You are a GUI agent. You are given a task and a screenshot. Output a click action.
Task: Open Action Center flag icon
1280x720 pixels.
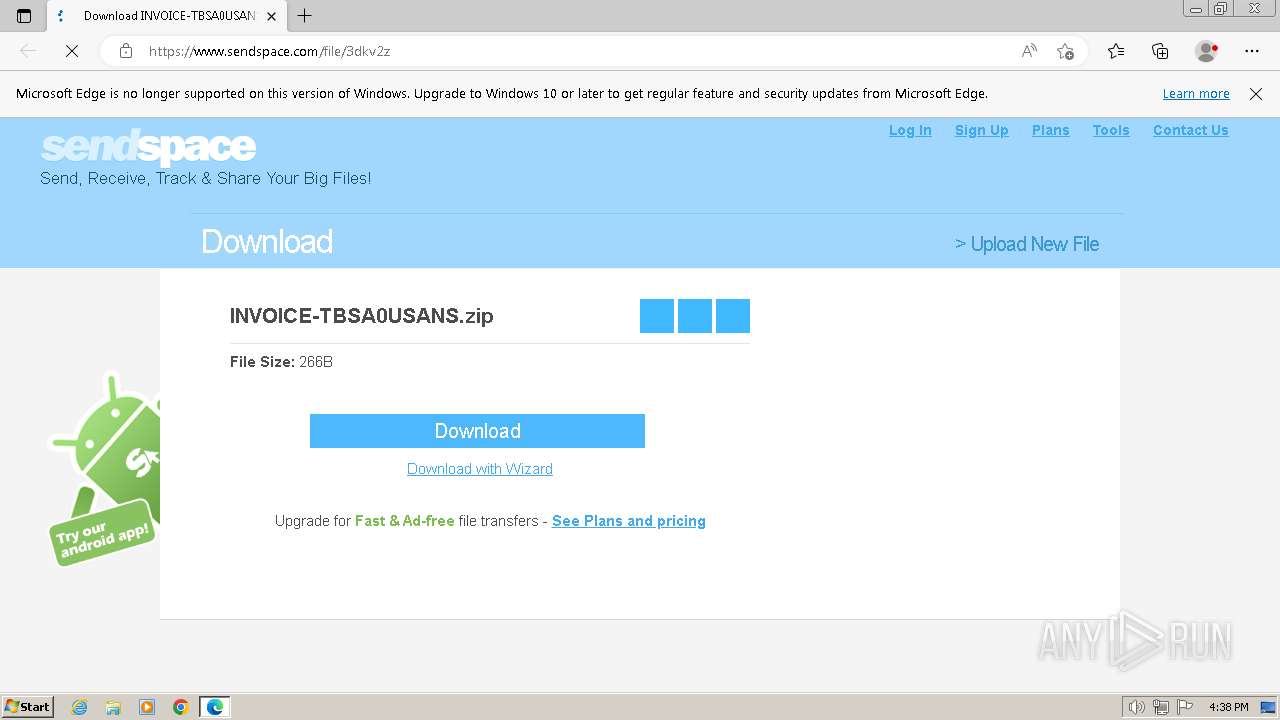click(1185, 707)
